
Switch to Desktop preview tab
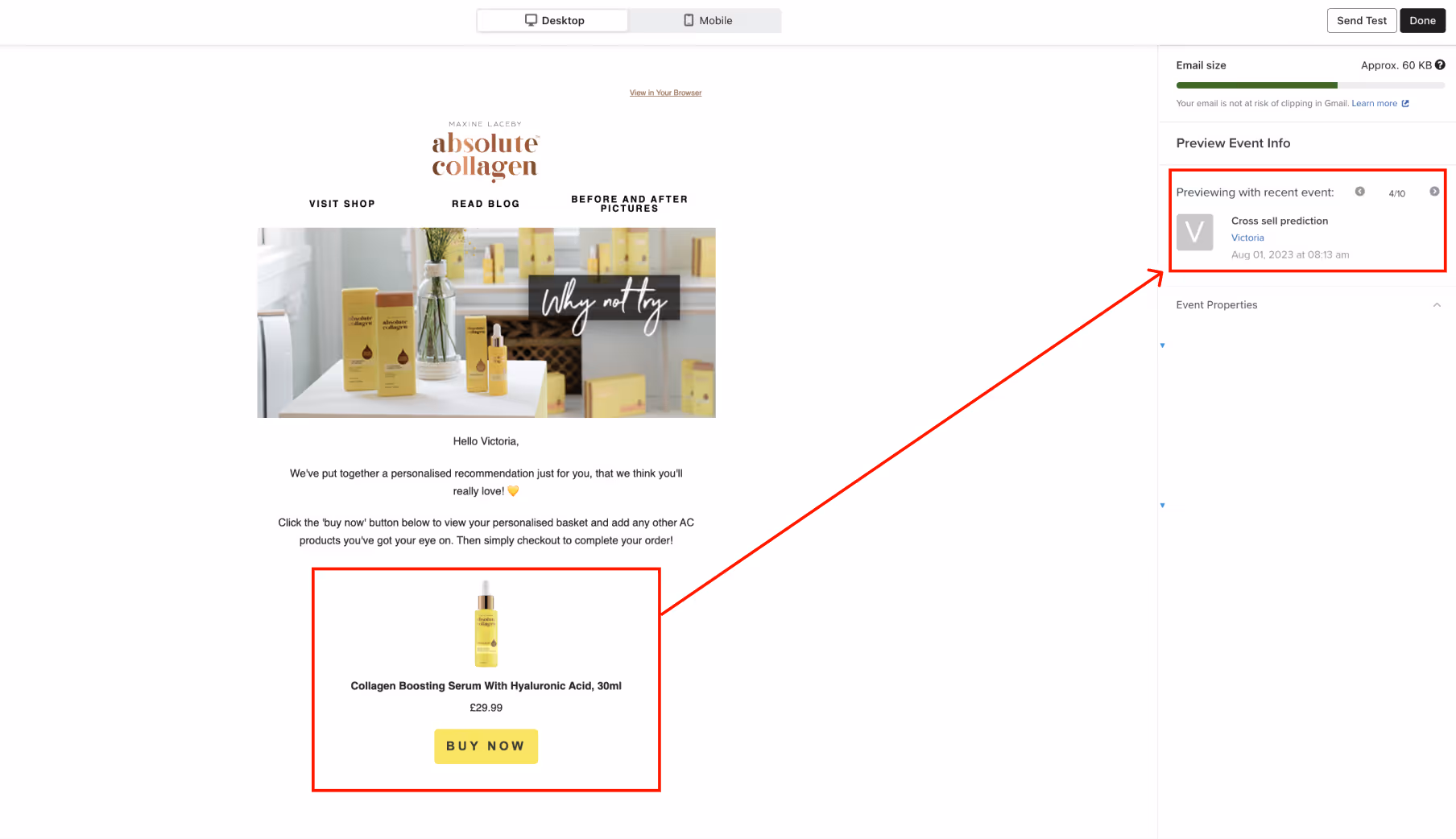(552, 20)
